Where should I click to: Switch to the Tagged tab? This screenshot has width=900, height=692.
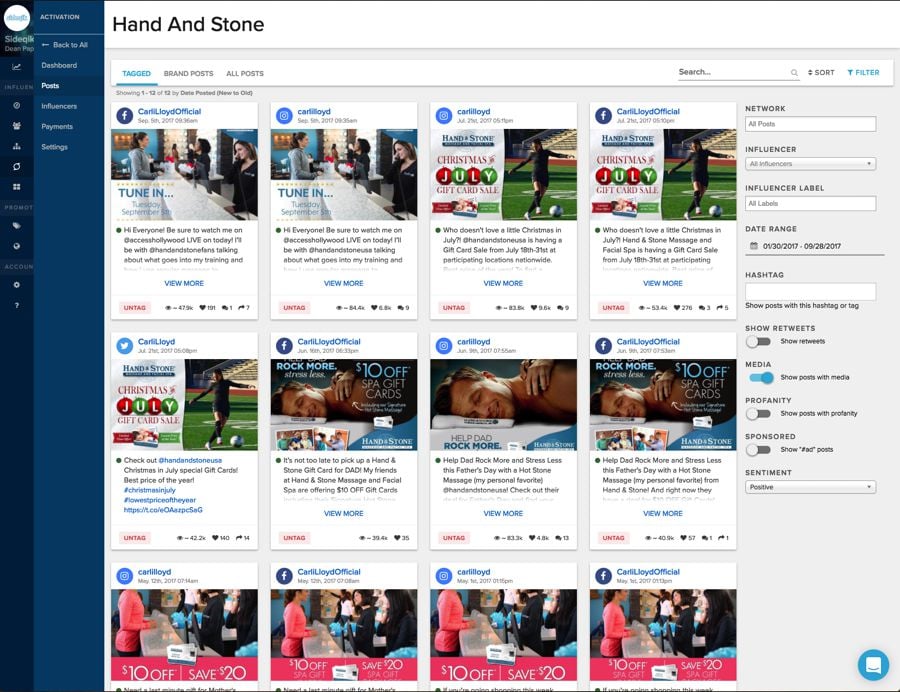tap(137, 73)
